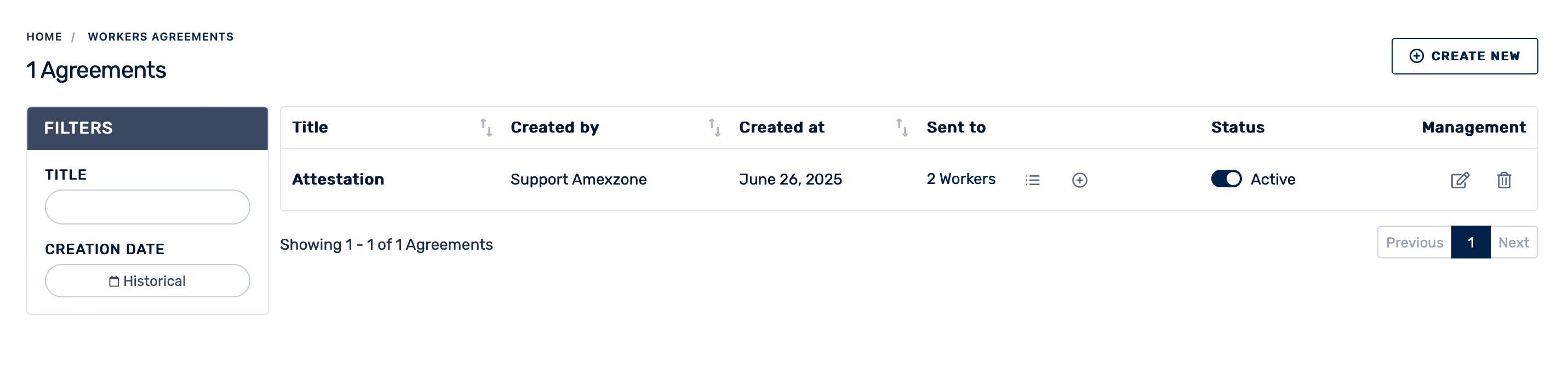1568x391 pixels.
Task: Open the Historical creation date picker
Action: coord(147,281)
